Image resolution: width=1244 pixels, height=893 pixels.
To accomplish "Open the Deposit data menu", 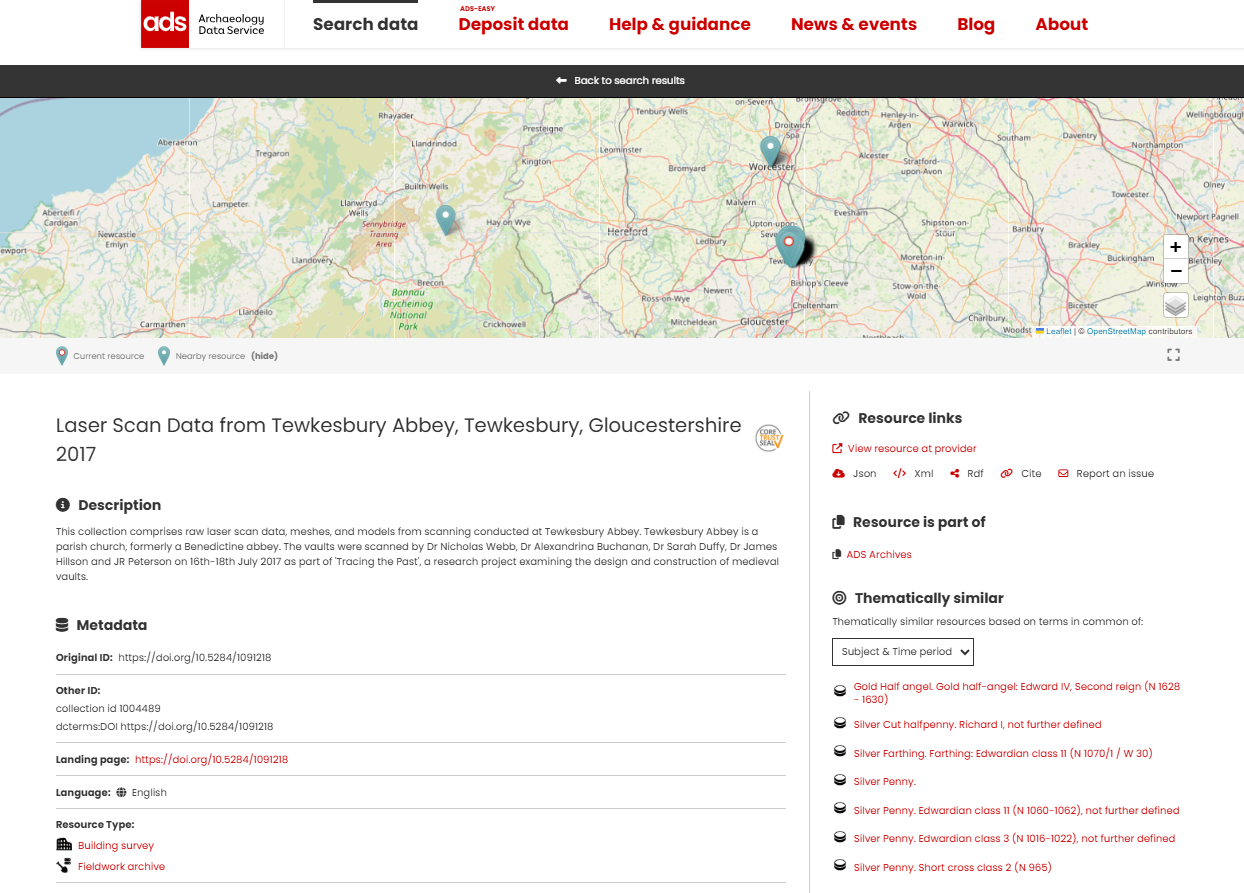I will (x=513, y=25).
